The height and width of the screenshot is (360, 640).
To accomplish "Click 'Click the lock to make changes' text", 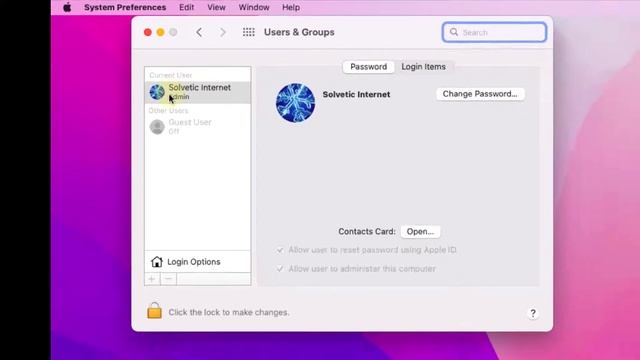I will 229,312.
